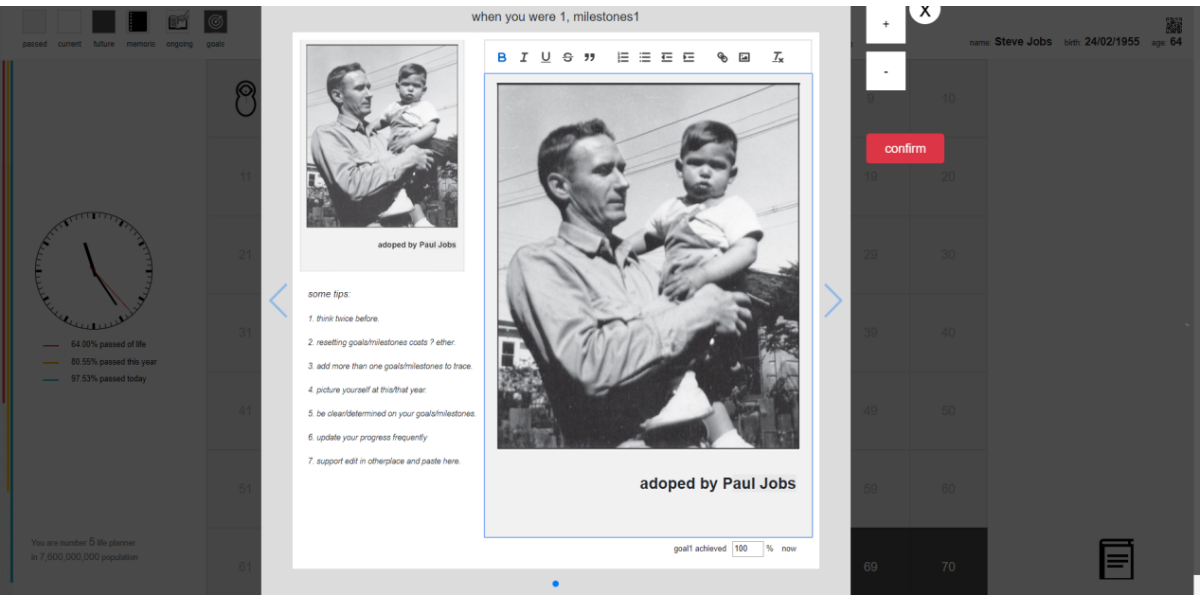Viewport: 1200px width, 600px height.
Task: Insert an image into the editor
Action: pyautogui.click(x=744, y=57)
